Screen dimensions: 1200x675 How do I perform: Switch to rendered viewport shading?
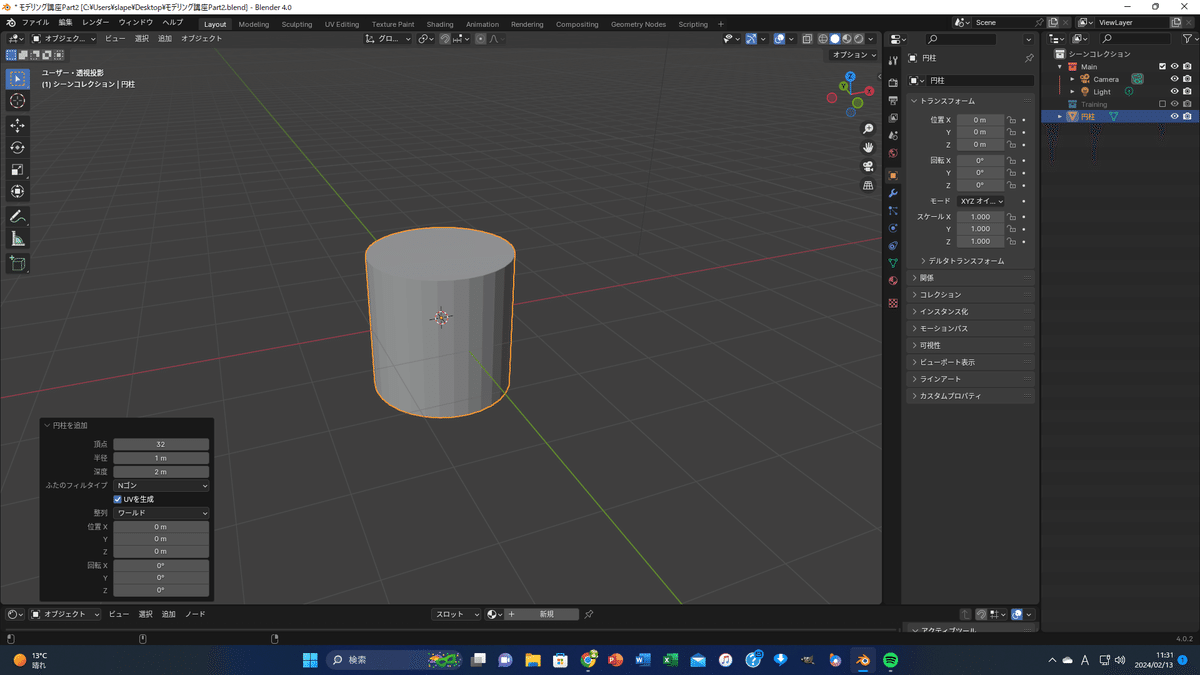tap(858, 39)
